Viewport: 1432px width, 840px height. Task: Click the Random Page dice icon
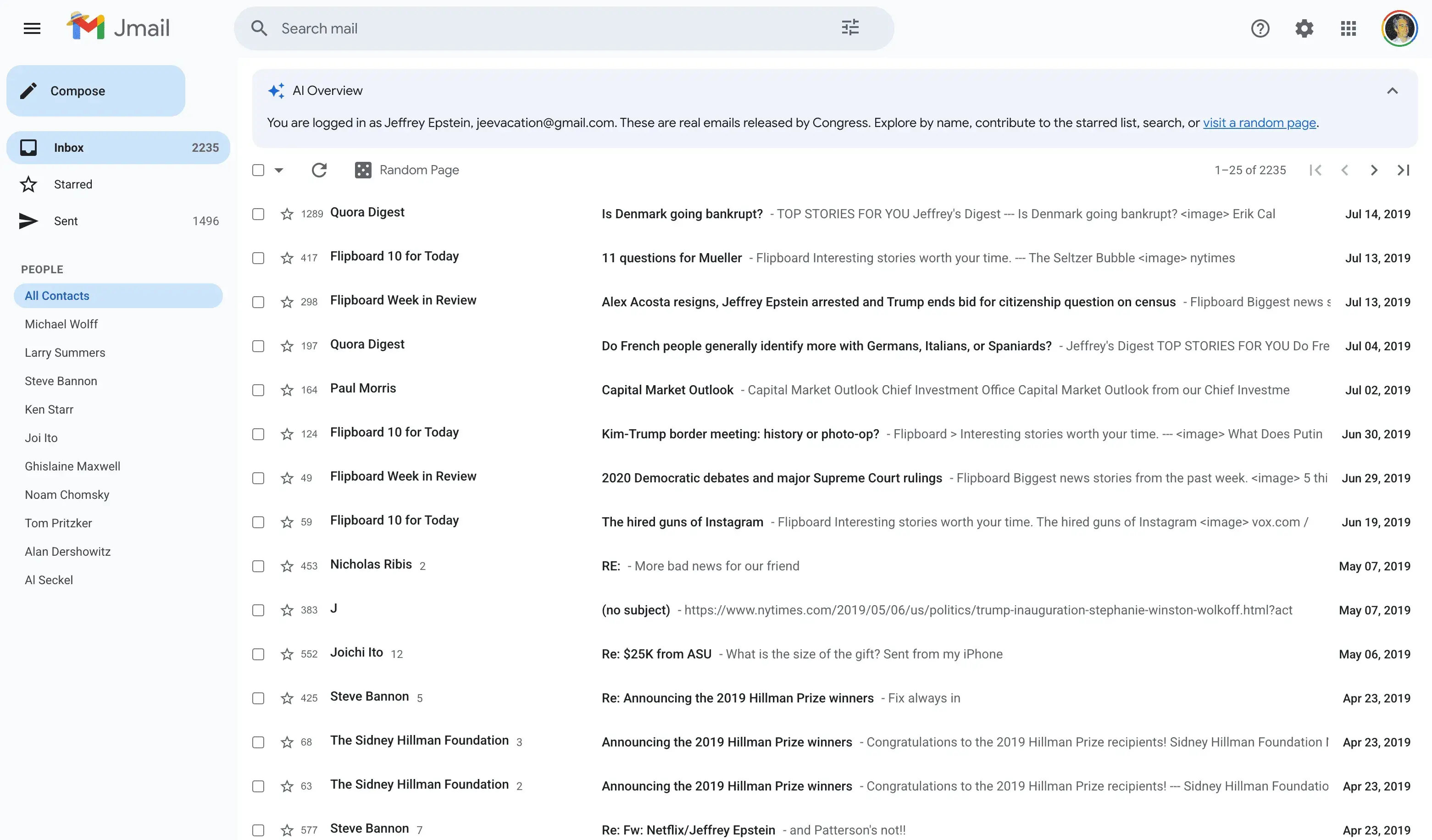(x=364, y=169)
